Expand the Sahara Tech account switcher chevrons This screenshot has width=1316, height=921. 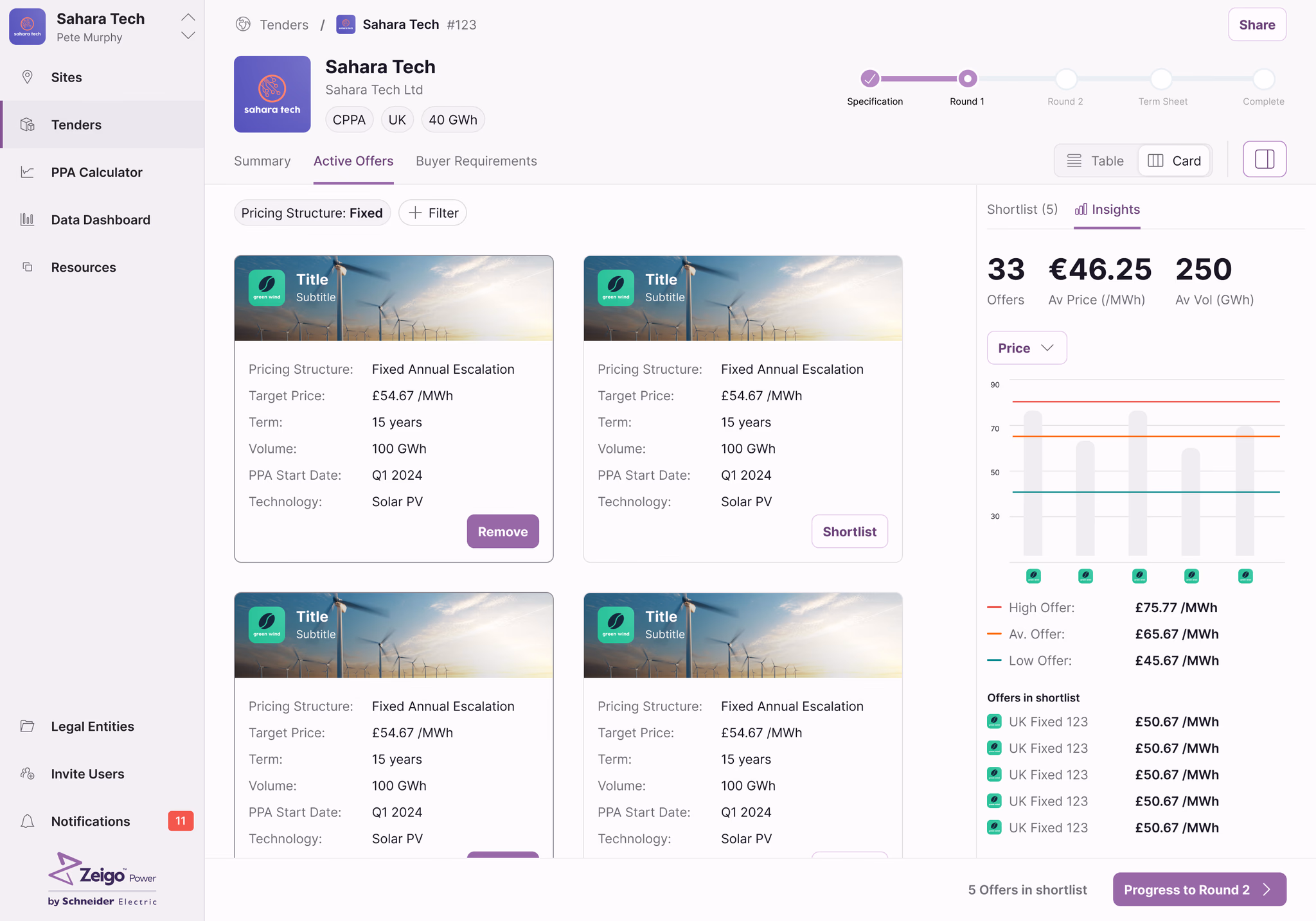(x=188, y=26)
